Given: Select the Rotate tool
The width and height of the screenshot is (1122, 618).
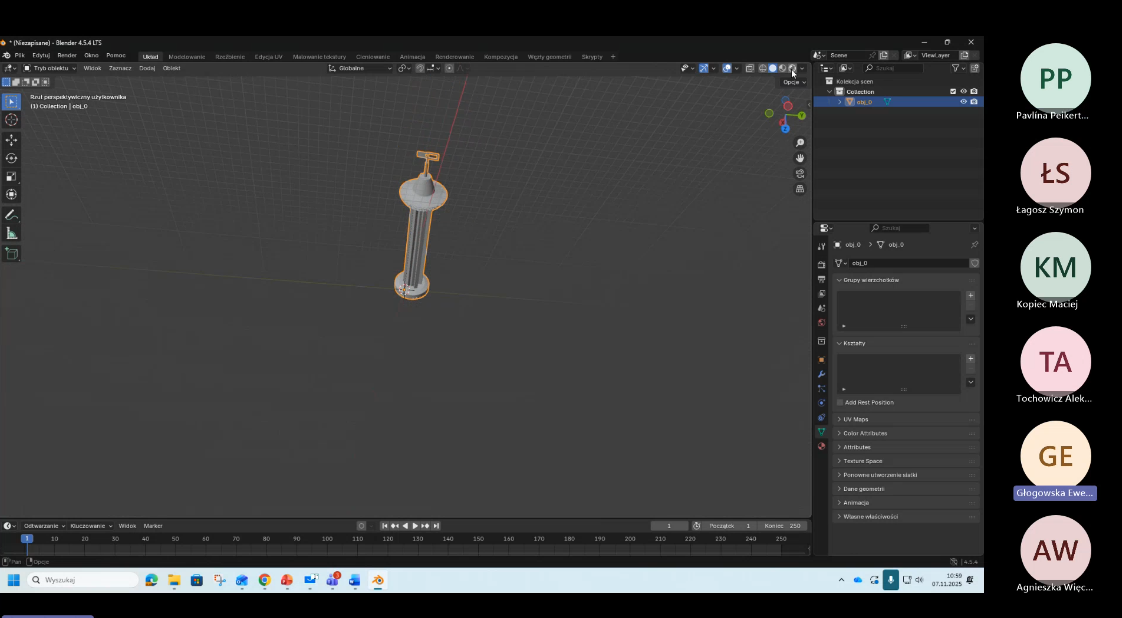Looking at the screenshot, I should tap(11, 158).
